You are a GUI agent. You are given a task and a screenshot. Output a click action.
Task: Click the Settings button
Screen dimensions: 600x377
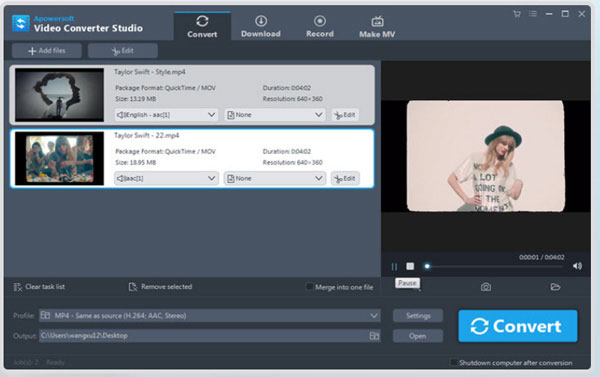pyautogui.click(x=418, y=316)
